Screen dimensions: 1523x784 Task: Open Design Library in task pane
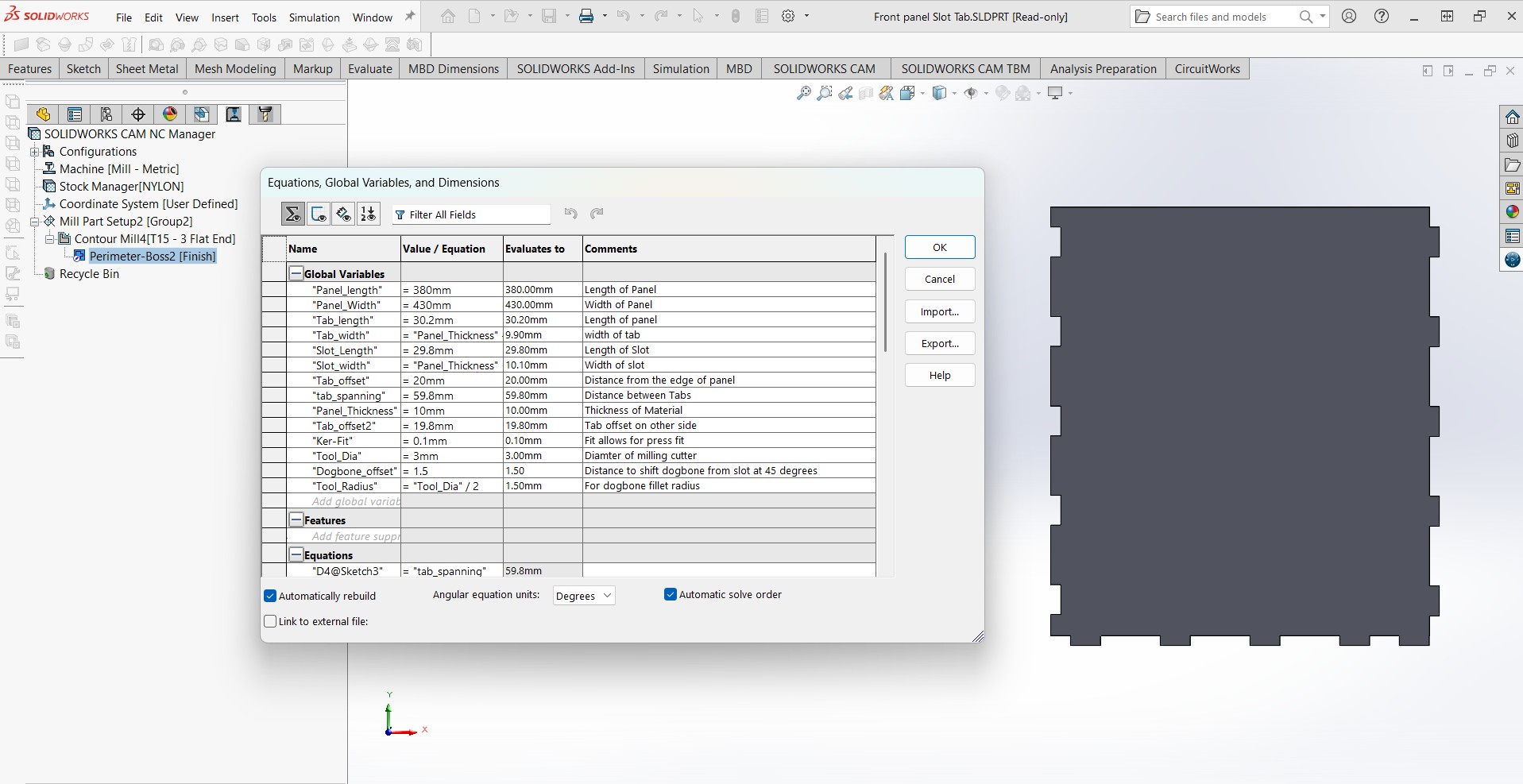coord(1512,141)
